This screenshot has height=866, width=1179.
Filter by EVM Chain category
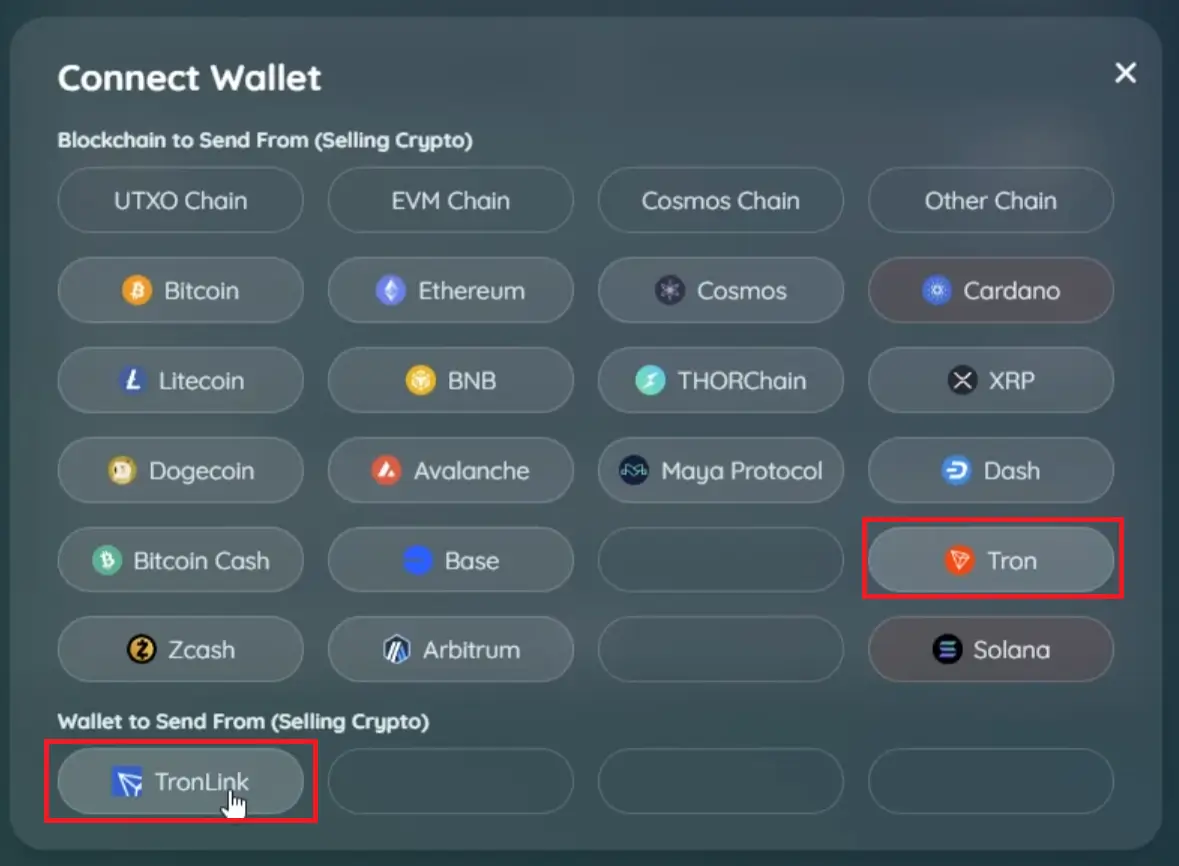pos(451,201)
